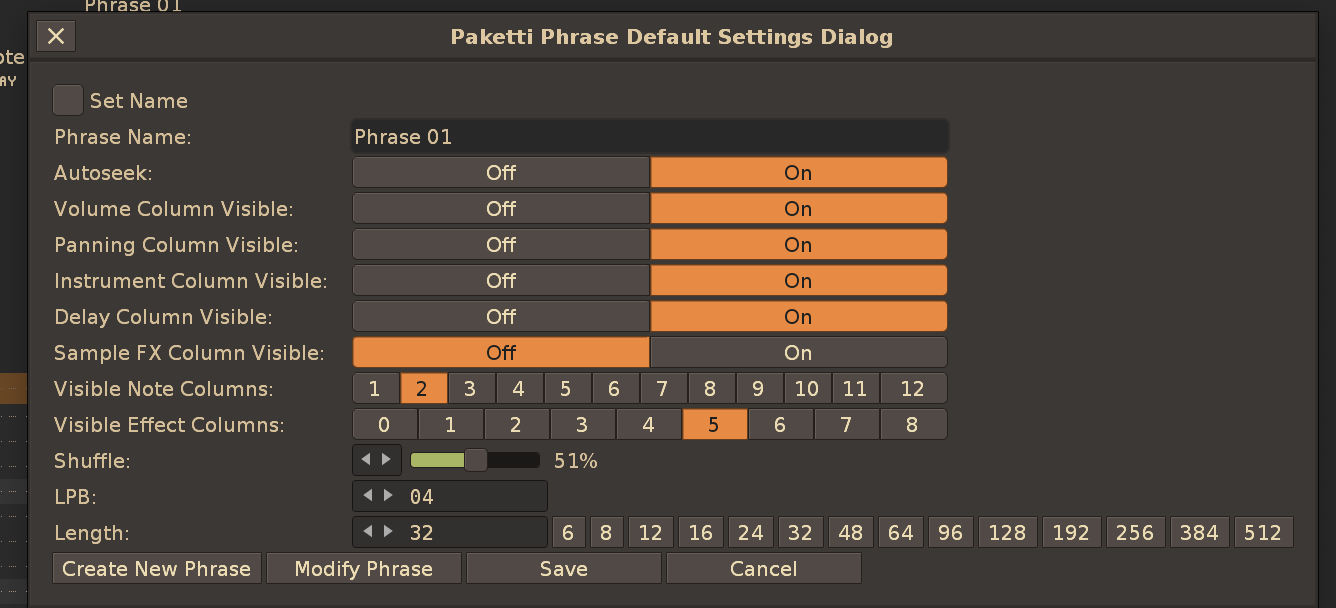
Task: Set Visible Effect Columns to 0
Action: tap(384, 424)
